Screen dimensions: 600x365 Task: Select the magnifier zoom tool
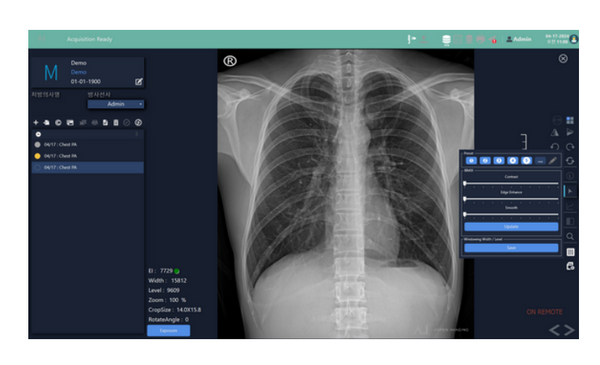click(x=570, y=236)
